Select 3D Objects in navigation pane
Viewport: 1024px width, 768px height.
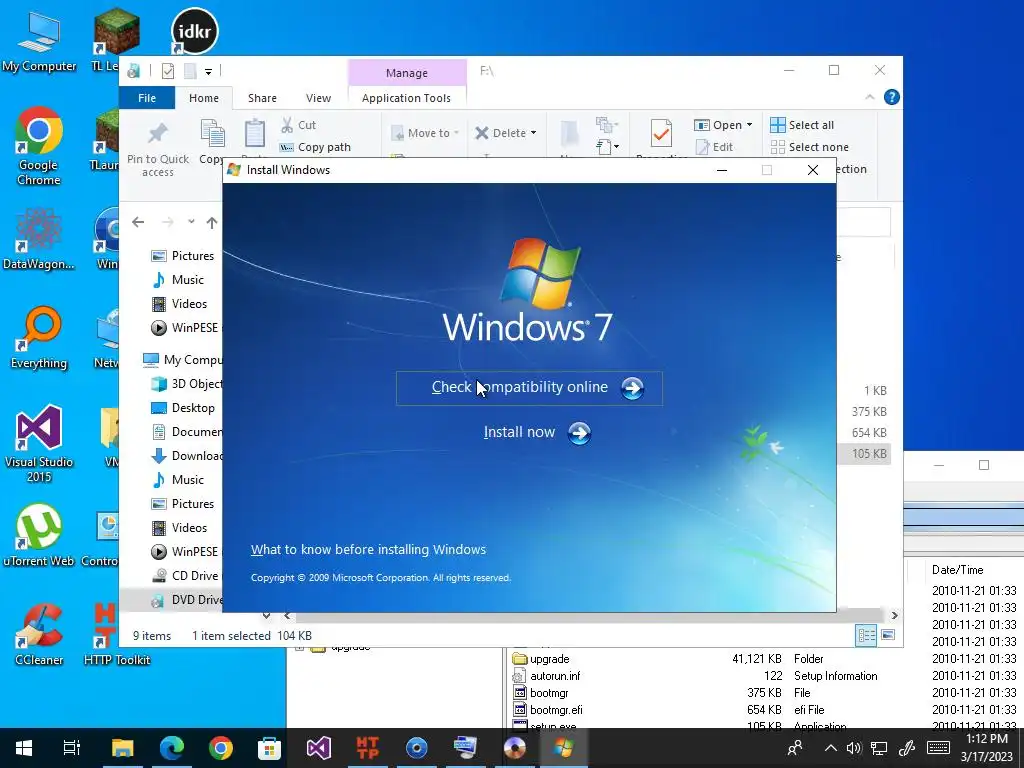click(185, 384)
